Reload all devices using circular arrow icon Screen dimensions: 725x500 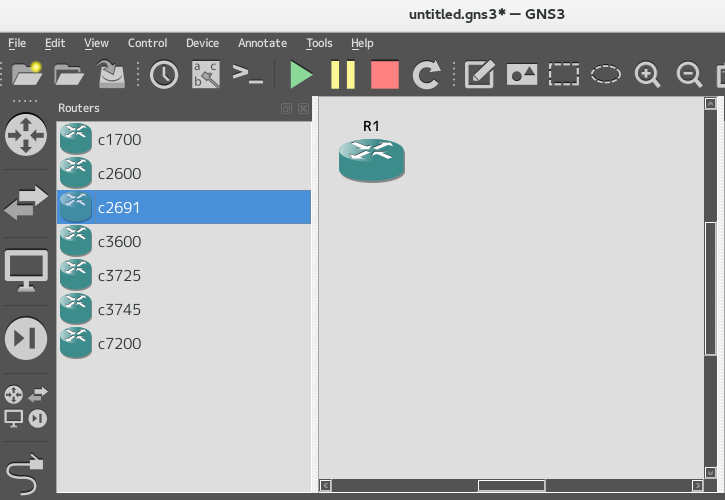coord(427,75)
